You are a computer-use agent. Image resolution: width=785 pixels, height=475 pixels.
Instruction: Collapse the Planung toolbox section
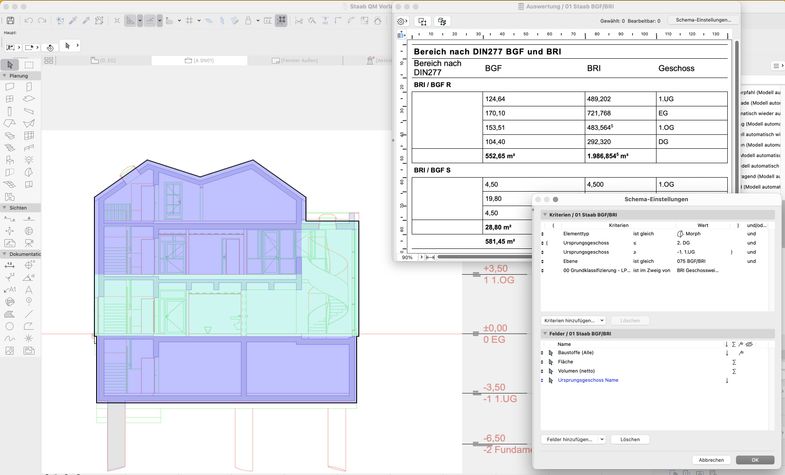[4, 76]
